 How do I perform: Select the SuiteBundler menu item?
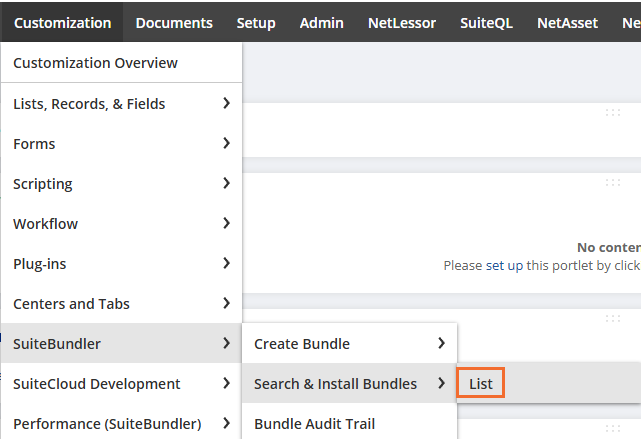click(x=120, y=344)
